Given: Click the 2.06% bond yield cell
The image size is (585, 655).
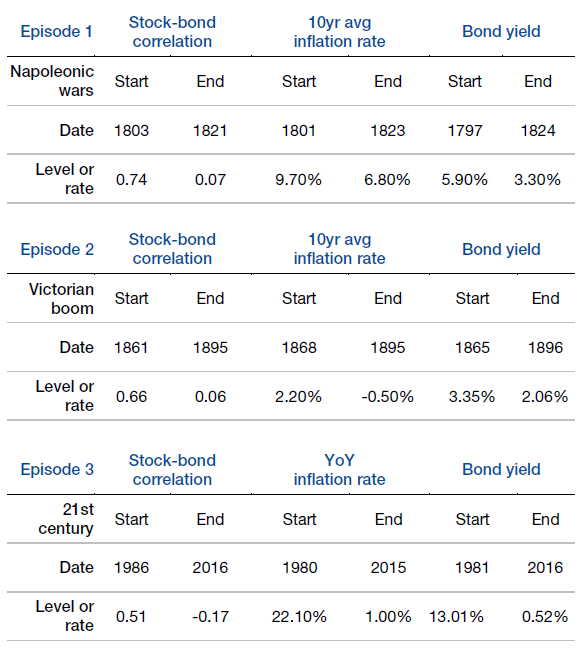Looking at the screenshot, I should [x=545, y=396].
